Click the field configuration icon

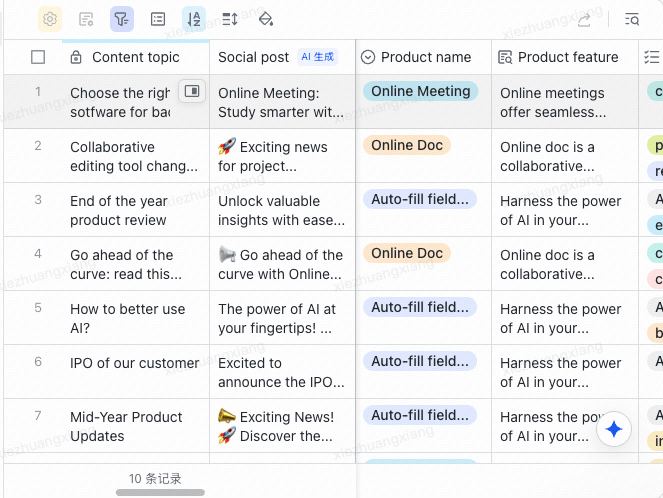[86, 19]
